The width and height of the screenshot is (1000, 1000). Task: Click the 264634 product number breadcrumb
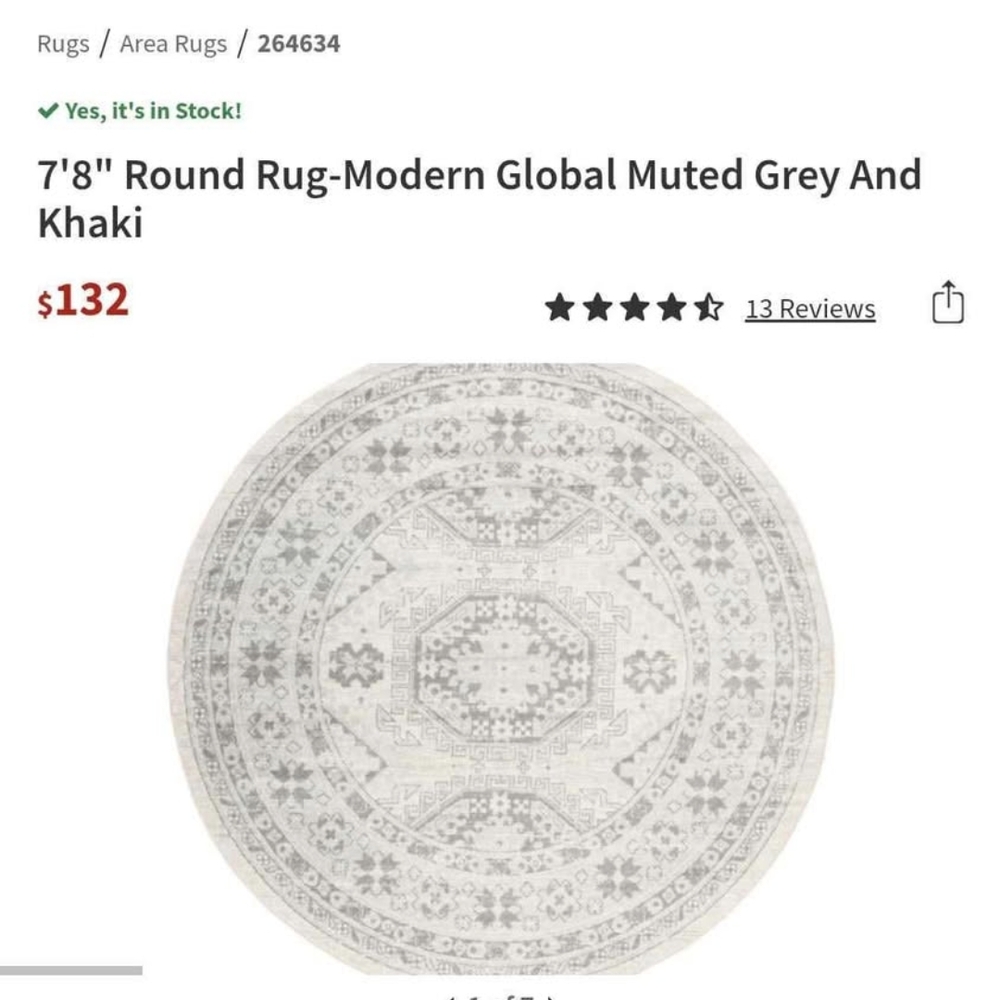click(x=298, y=44)
